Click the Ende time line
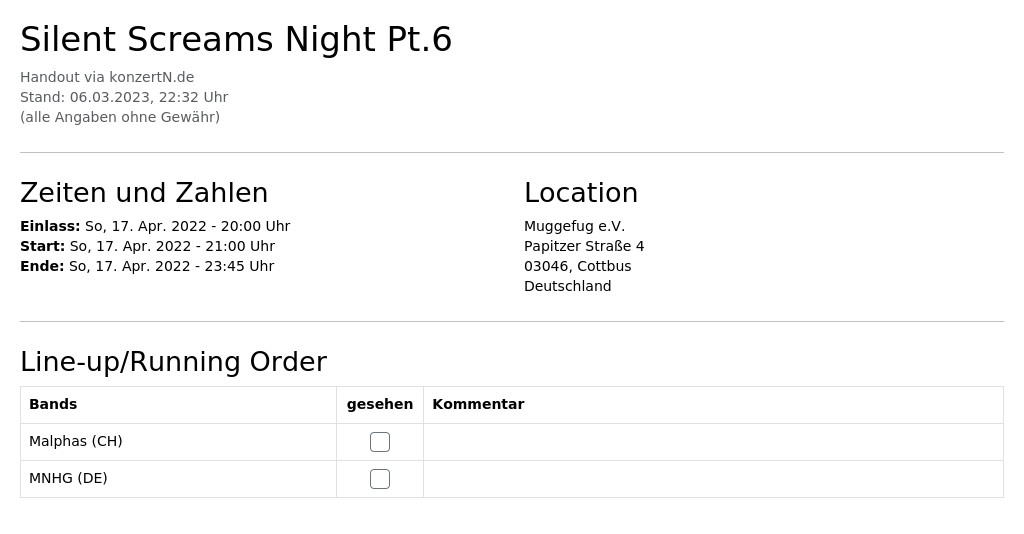The width and height of the screenshot is (1024, 534). 147,266
